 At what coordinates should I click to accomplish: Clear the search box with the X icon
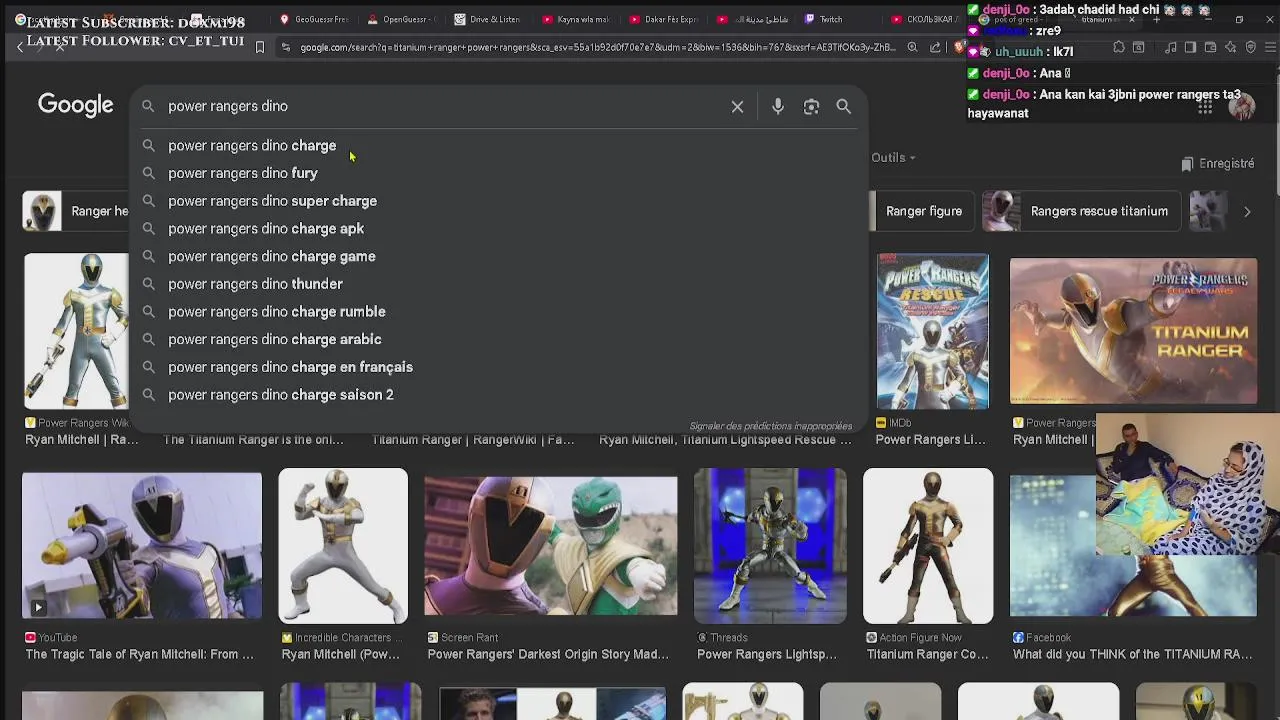(x=737, y=107)
